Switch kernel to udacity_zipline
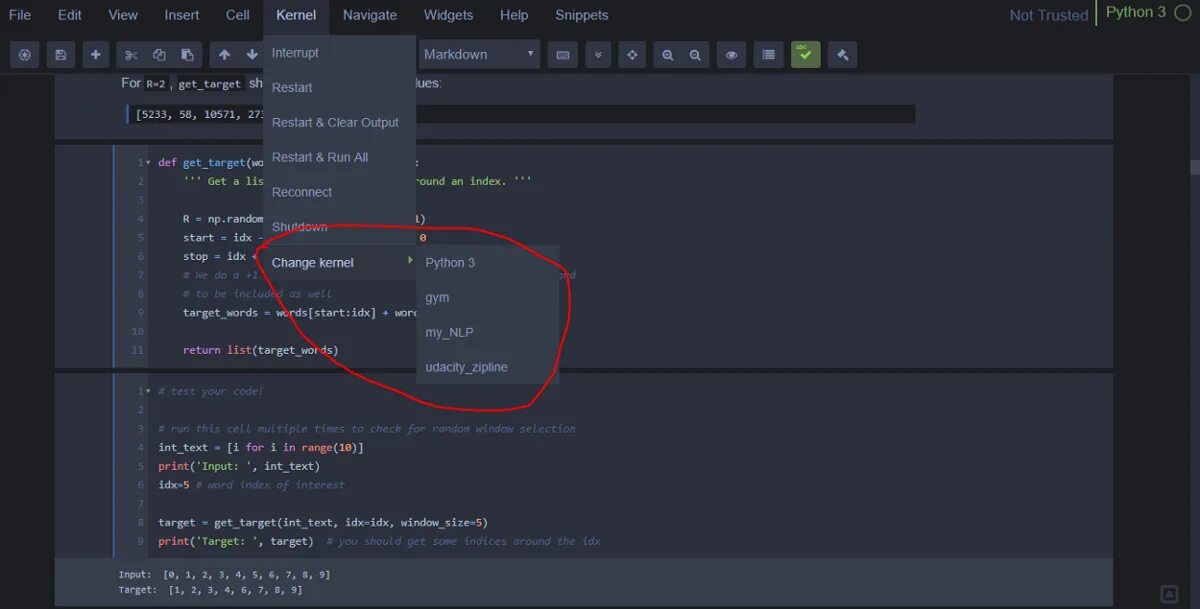Screen dimensions: 1200x609 [487, 368]
